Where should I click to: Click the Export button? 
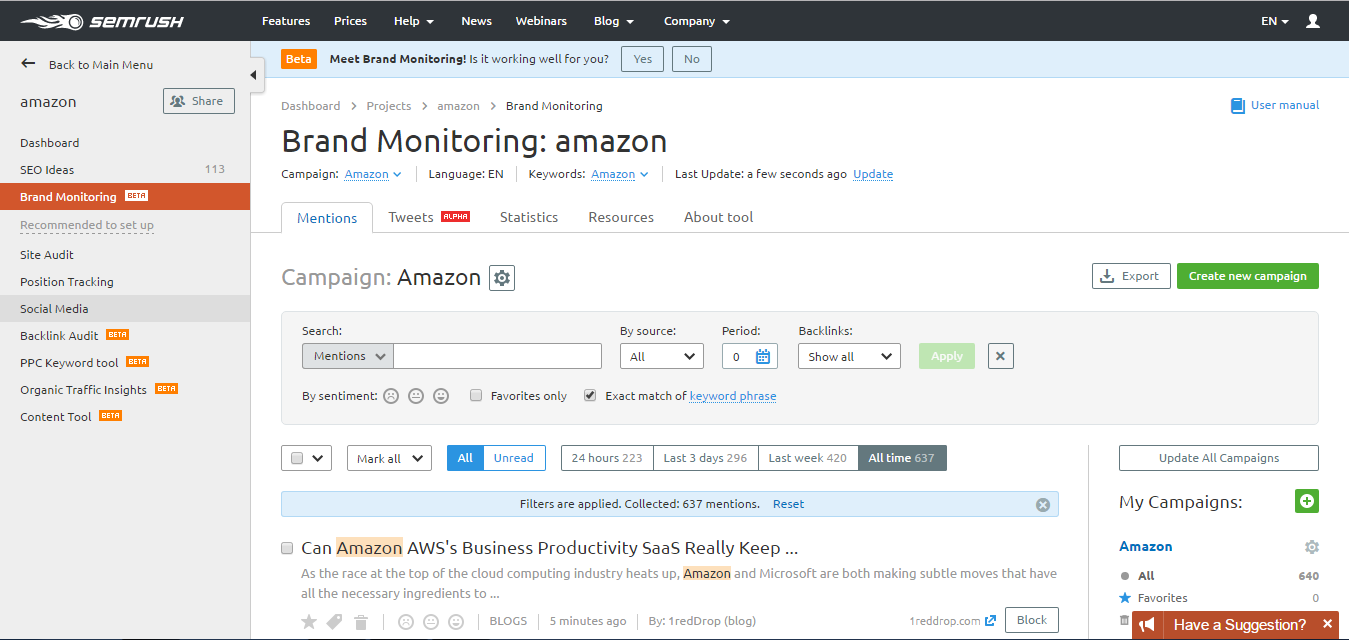coord(1131,276)
